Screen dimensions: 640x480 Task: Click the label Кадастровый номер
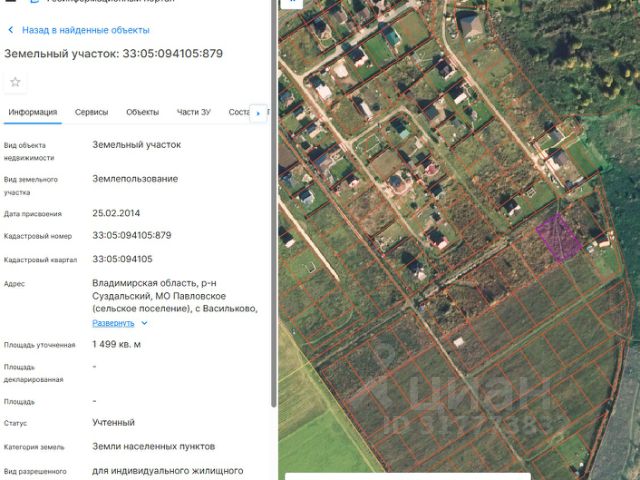[x=38, y=236]
